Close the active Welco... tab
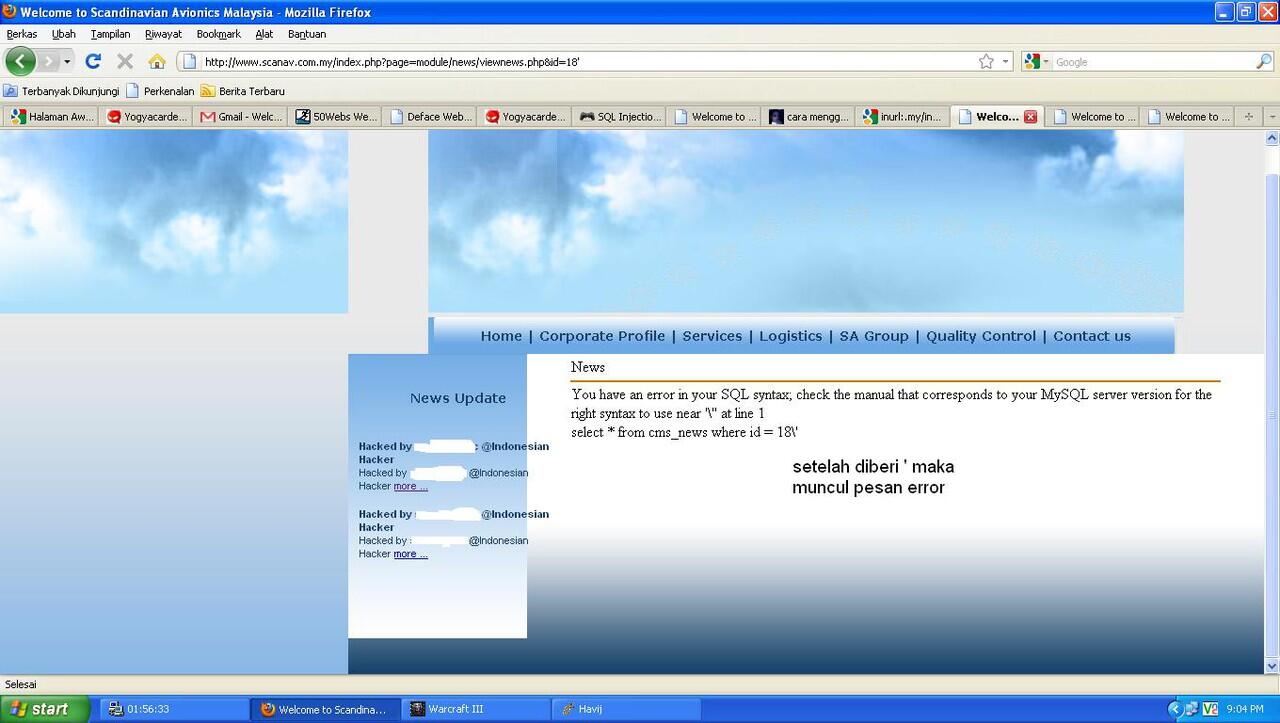 coord(1030,117)
